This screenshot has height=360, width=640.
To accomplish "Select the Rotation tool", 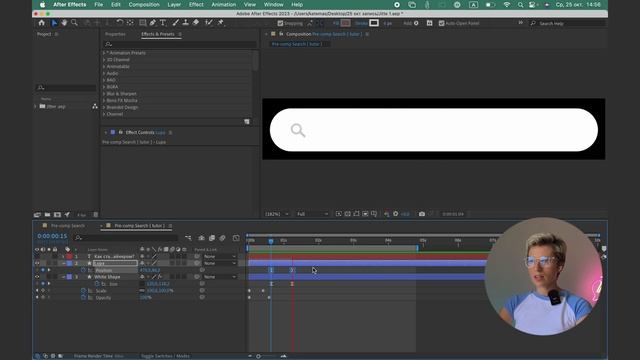I will coord(120,23).
